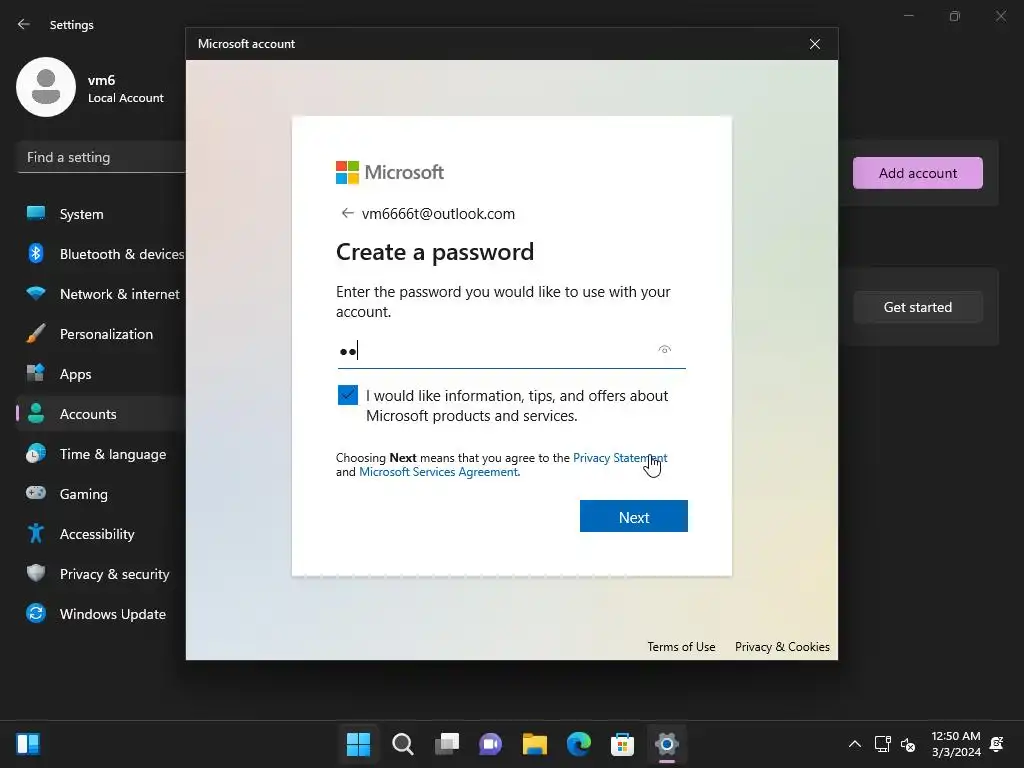Open the Privacy & Cookies link

(782, 647)
